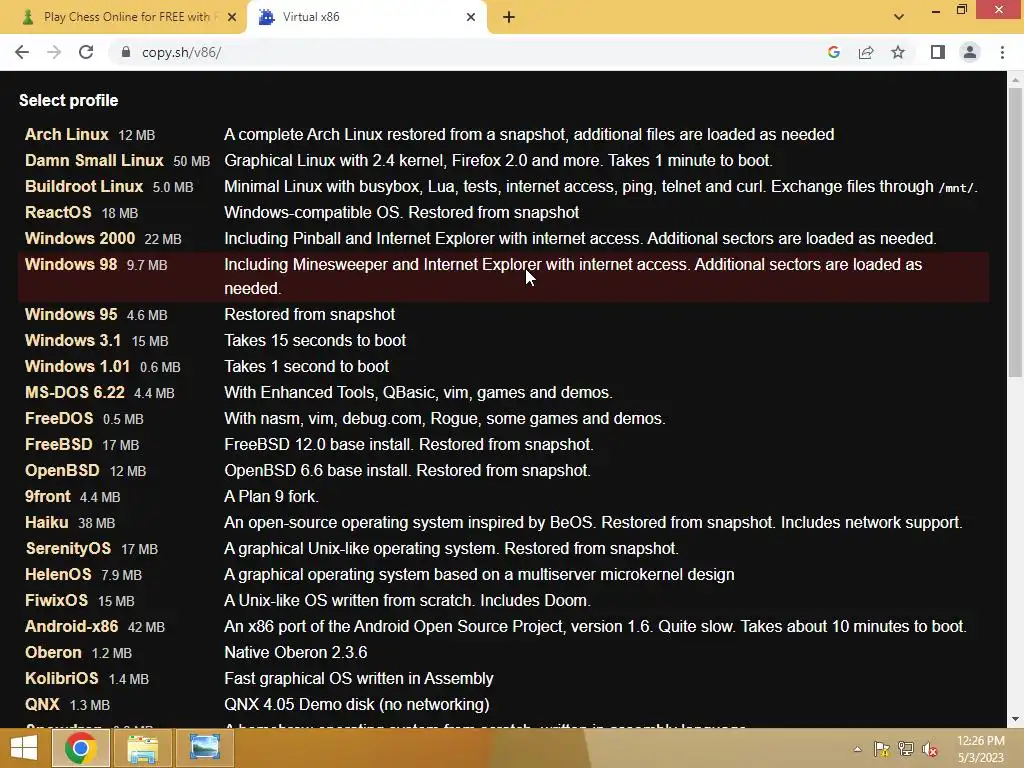The width and height of the screenshot is (1024, 768).
Task: Boot the Android-x86 profile
Action: (x=71, y=628)
